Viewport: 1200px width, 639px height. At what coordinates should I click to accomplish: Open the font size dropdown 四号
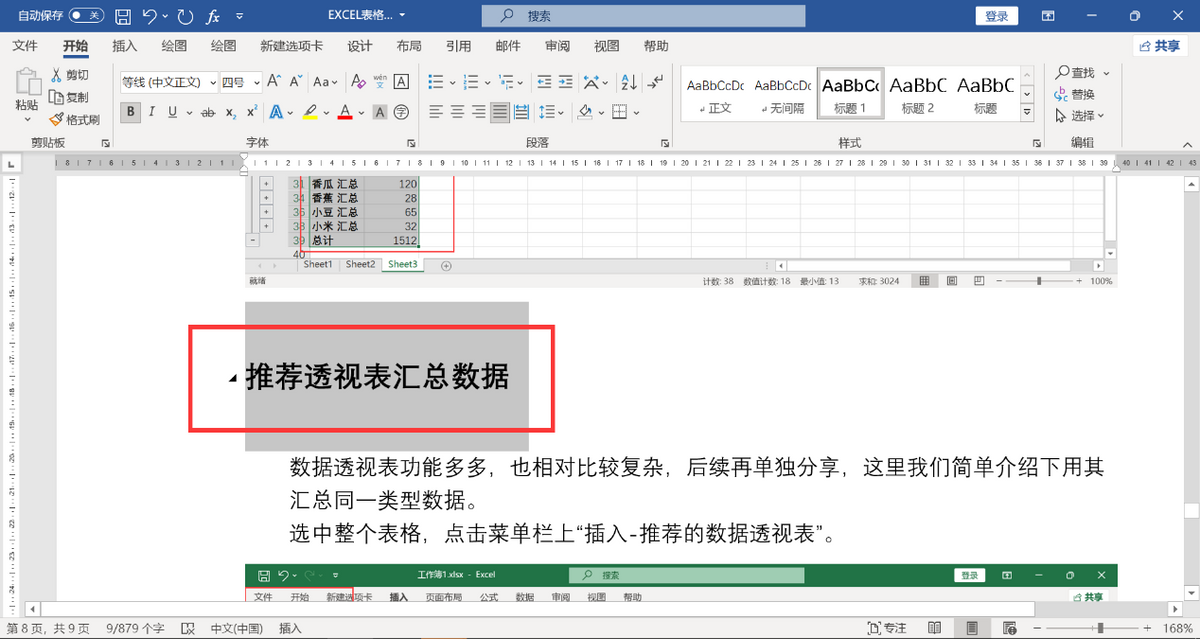tap(241, 82)
